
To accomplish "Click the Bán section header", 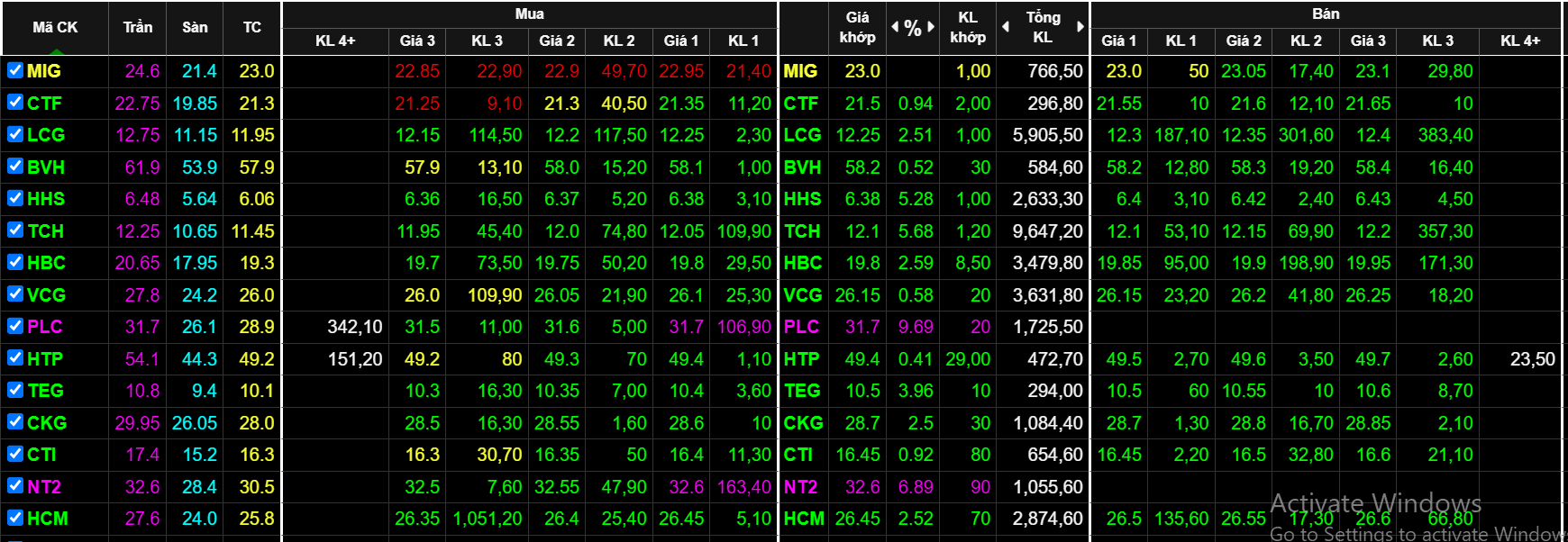I will (x=1326, y=14).
